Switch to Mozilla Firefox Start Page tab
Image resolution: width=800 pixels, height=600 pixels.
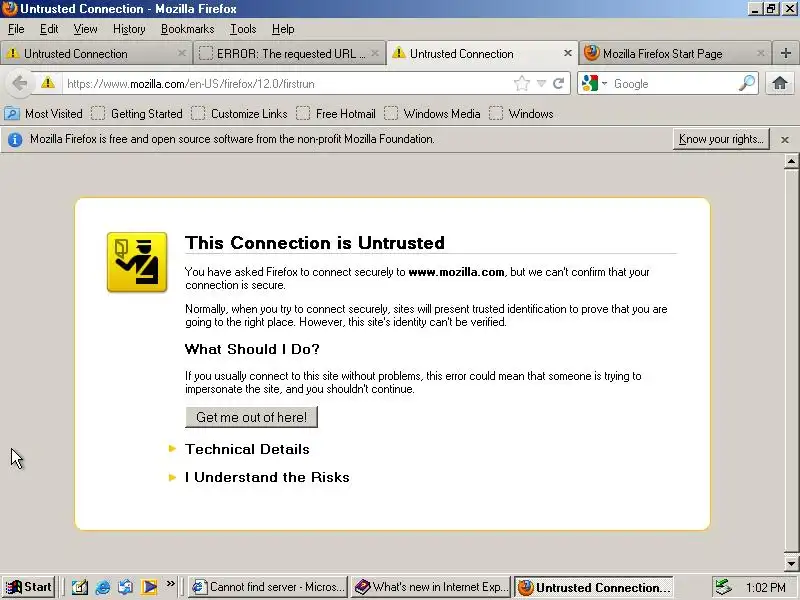(x=674, y=53)
